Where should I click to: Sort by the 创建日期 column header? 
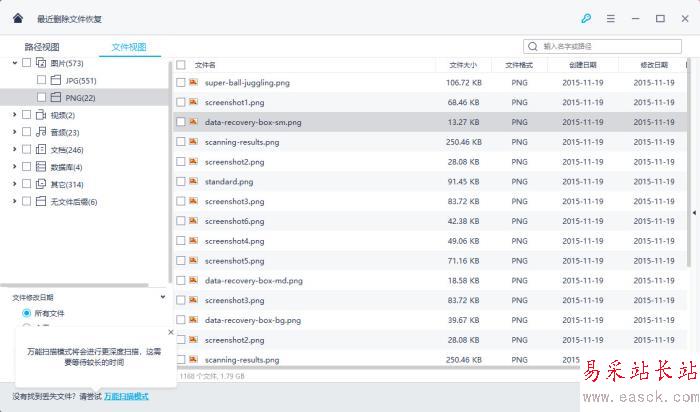[583, 65]
